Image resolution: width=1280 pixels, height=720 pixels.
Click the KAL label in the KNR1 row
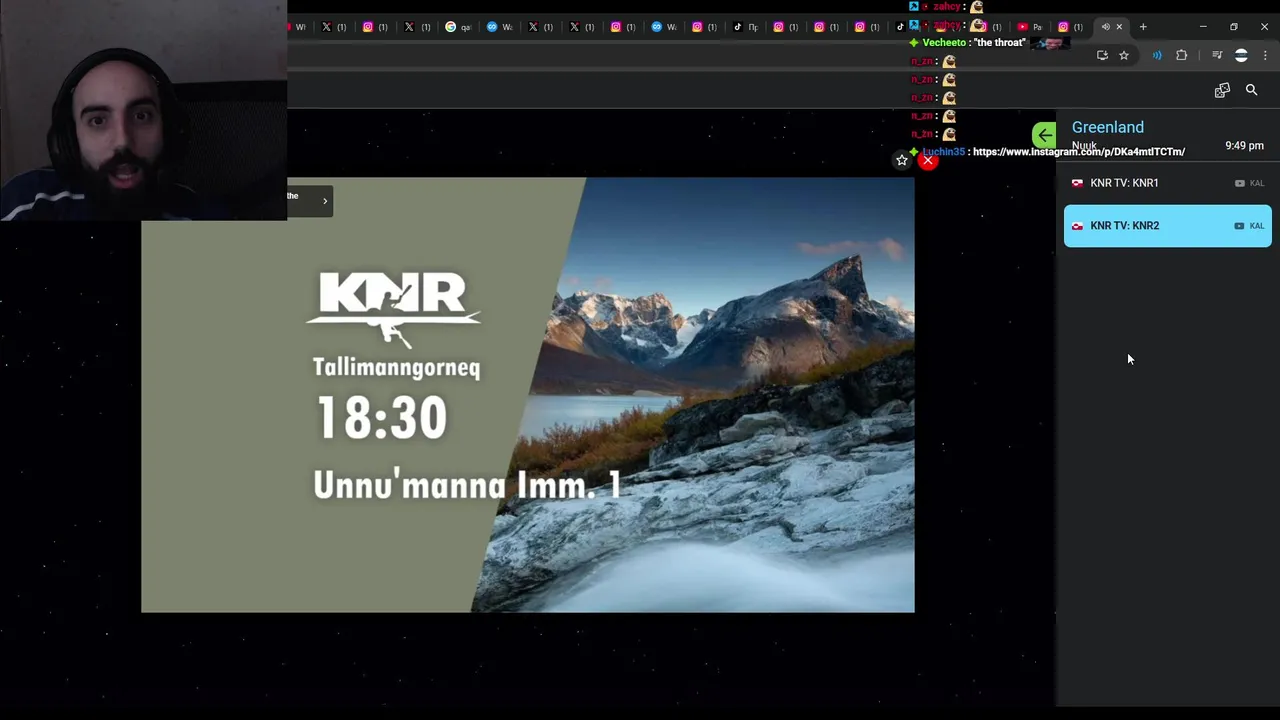click(1257, 183)
